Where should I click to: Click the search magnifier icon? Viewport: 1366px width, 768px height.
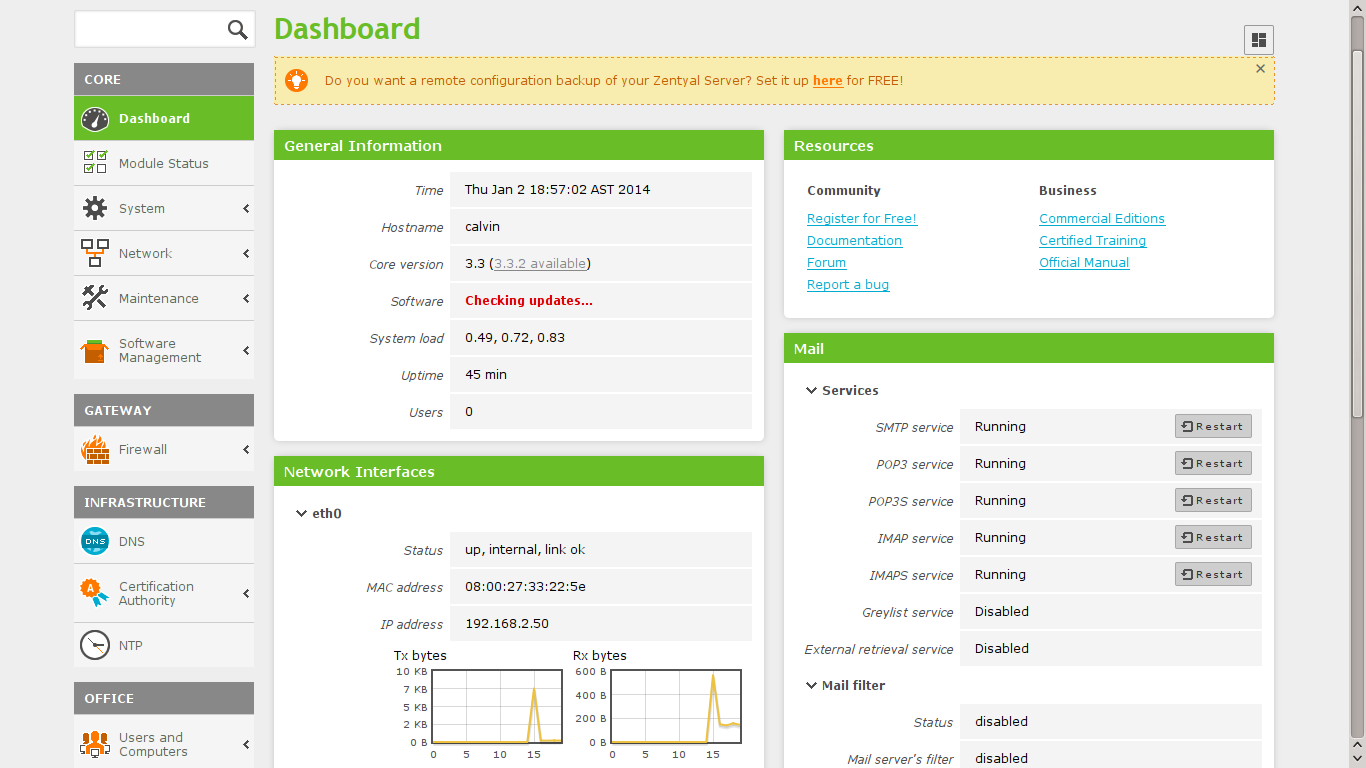[237, 30]
